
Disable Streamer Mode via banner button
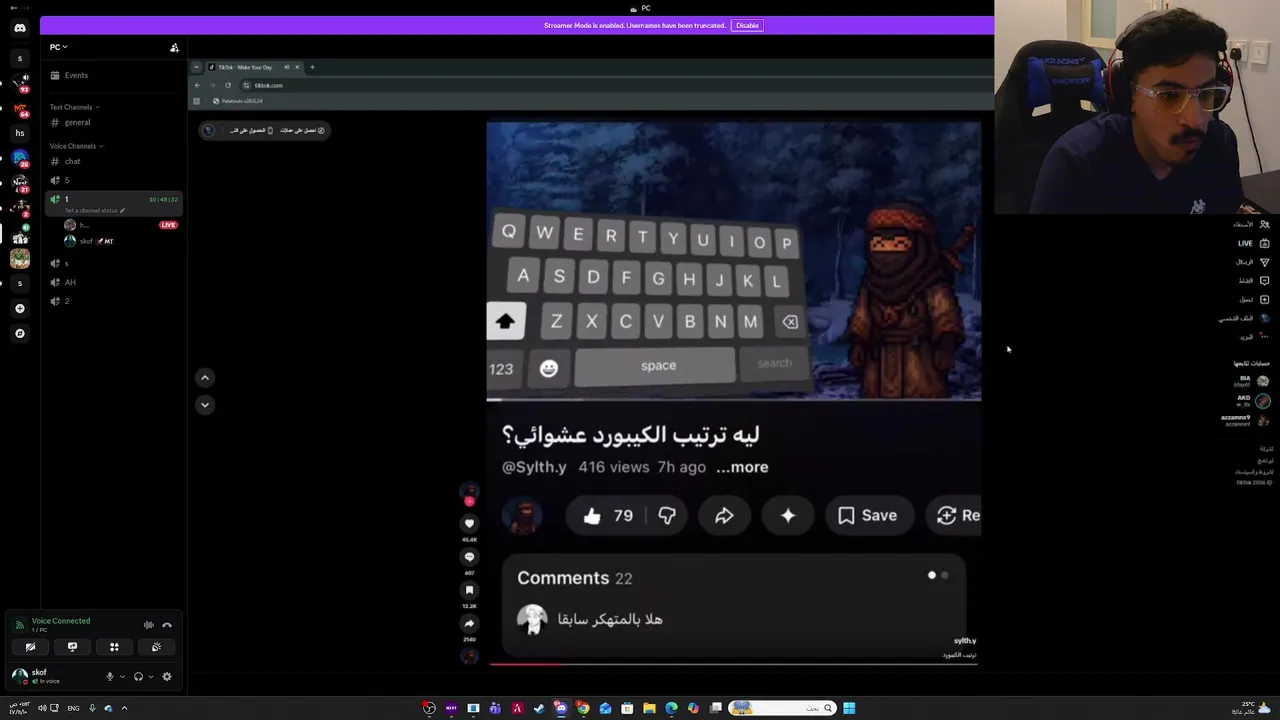coord(747,25)
